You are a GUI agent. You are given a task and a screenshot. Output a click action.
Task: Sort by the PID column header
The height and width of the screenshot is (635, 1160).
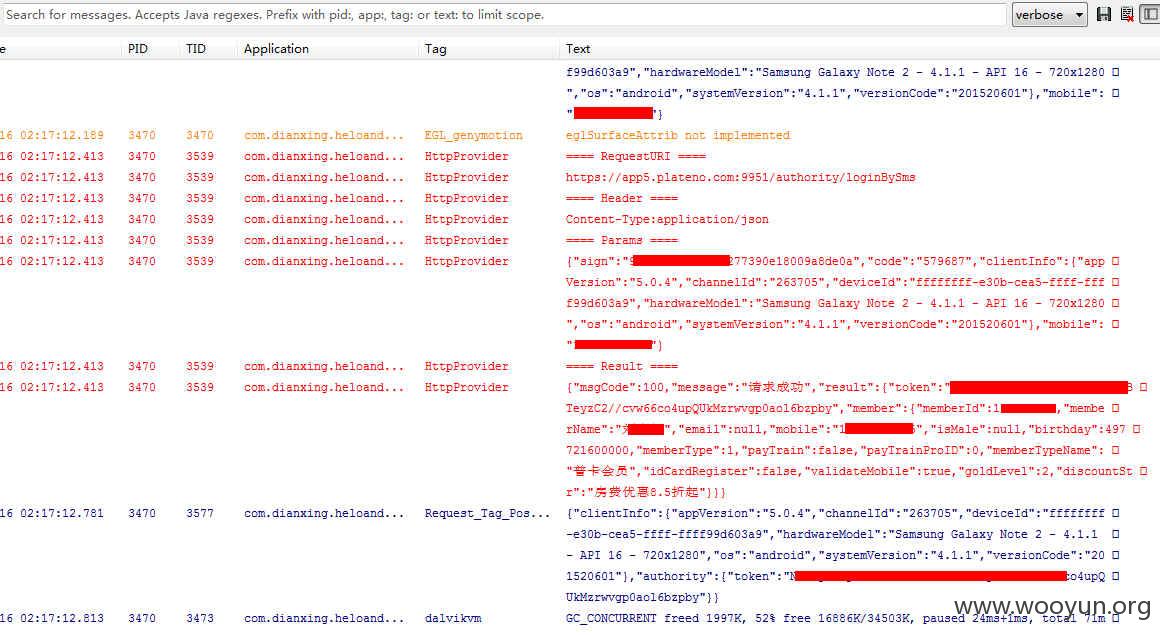138,49
